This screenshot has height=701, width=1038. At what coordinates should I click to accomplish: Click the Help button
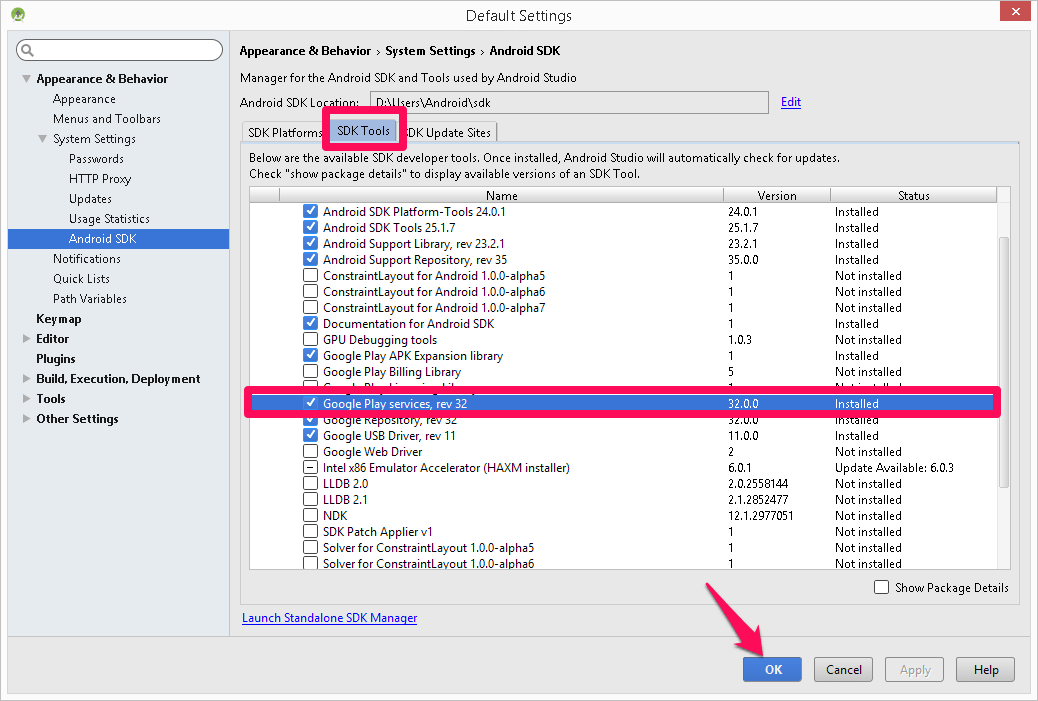pyautogui.click(x=986, y=669)
